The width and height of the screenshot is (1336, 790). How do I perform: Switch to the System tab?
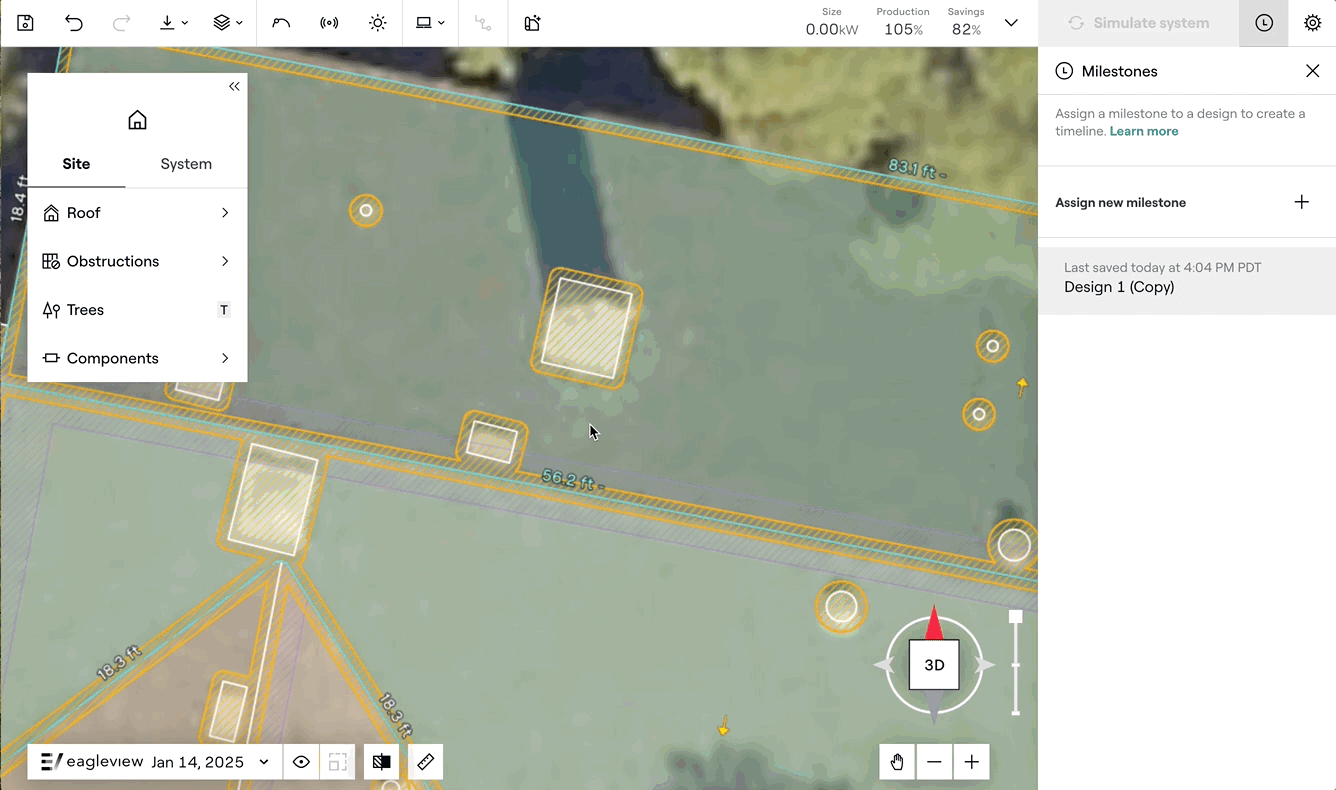tap(186, 164)
